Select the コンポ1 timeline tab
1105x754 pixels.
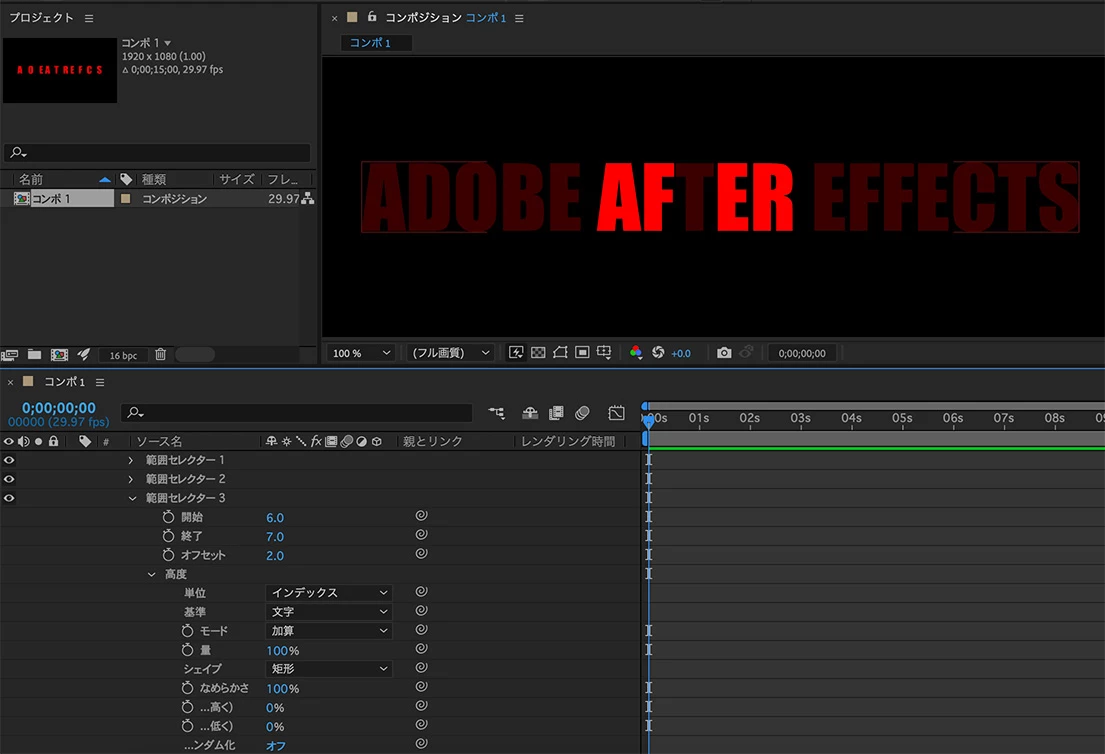pyautogui.click(x=64, y=382)
